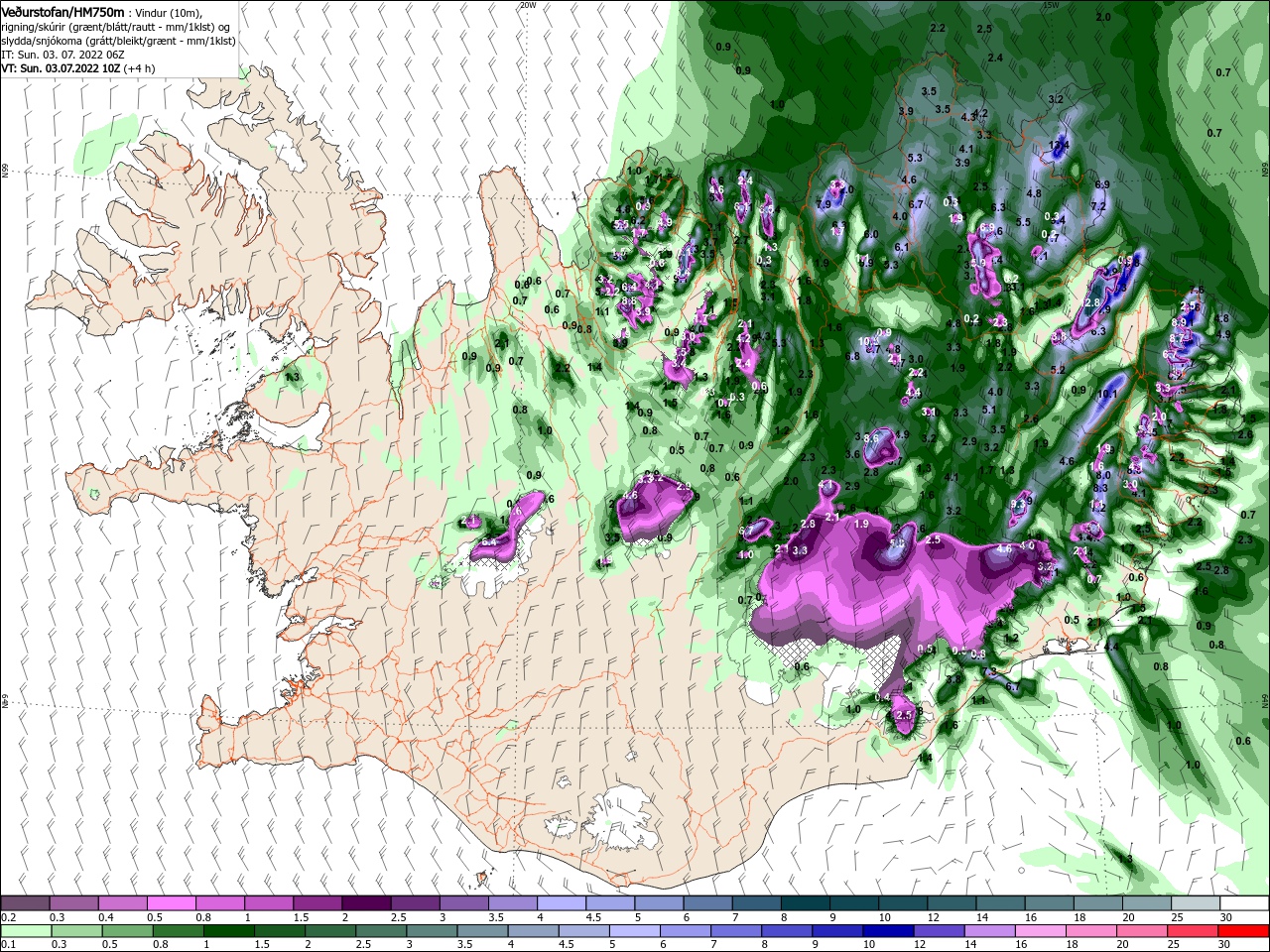The height and width of the screenshot is (952, 1270).
Task: Click the 'VT: Sun. 03.07.2022 10Z' valid time
Action: point(61,68)
